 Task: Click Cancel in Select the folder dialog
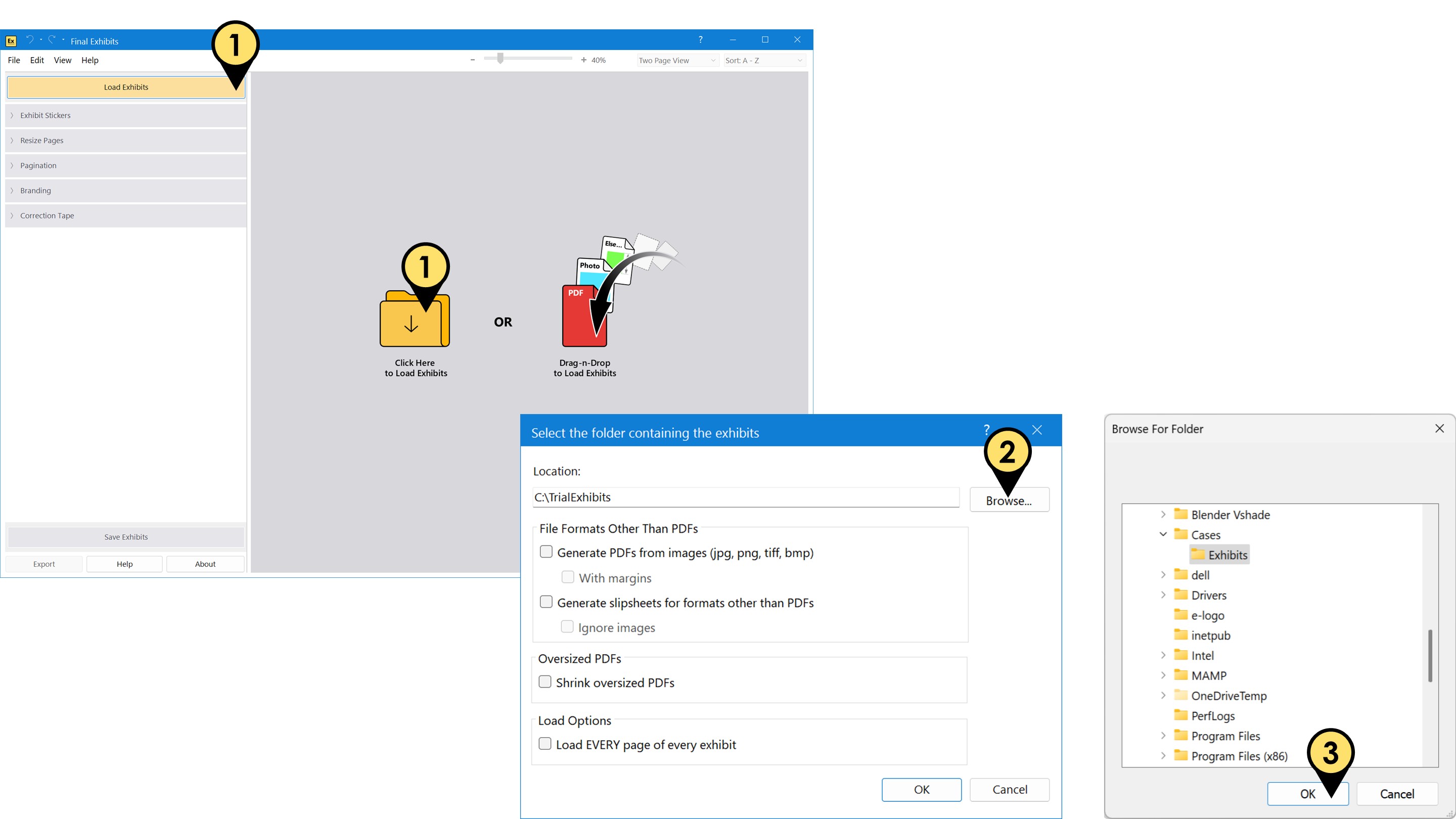click(x=1010, y=790)
